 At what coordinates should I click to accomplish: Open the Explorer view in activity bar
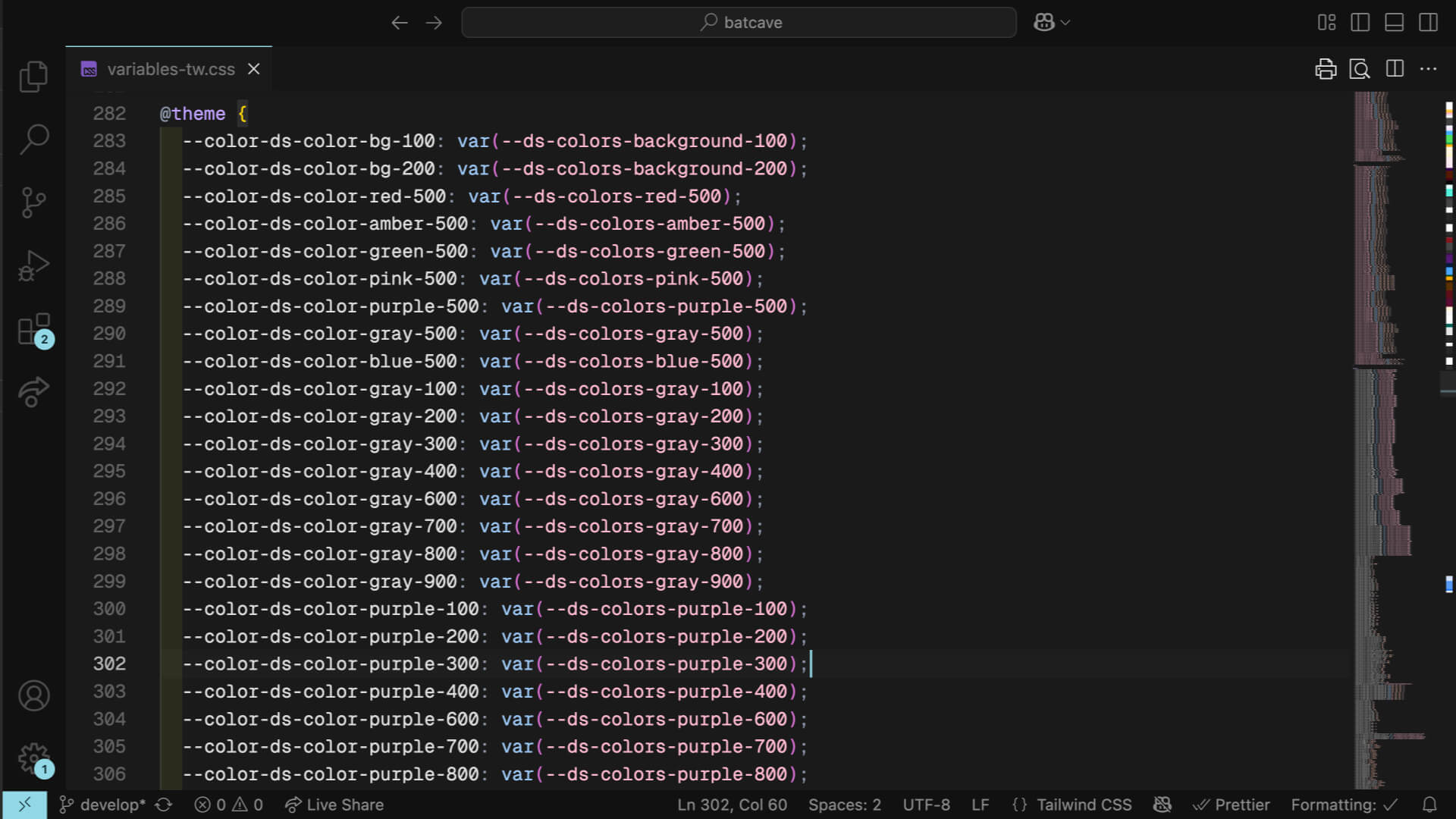tap(33, 77)
